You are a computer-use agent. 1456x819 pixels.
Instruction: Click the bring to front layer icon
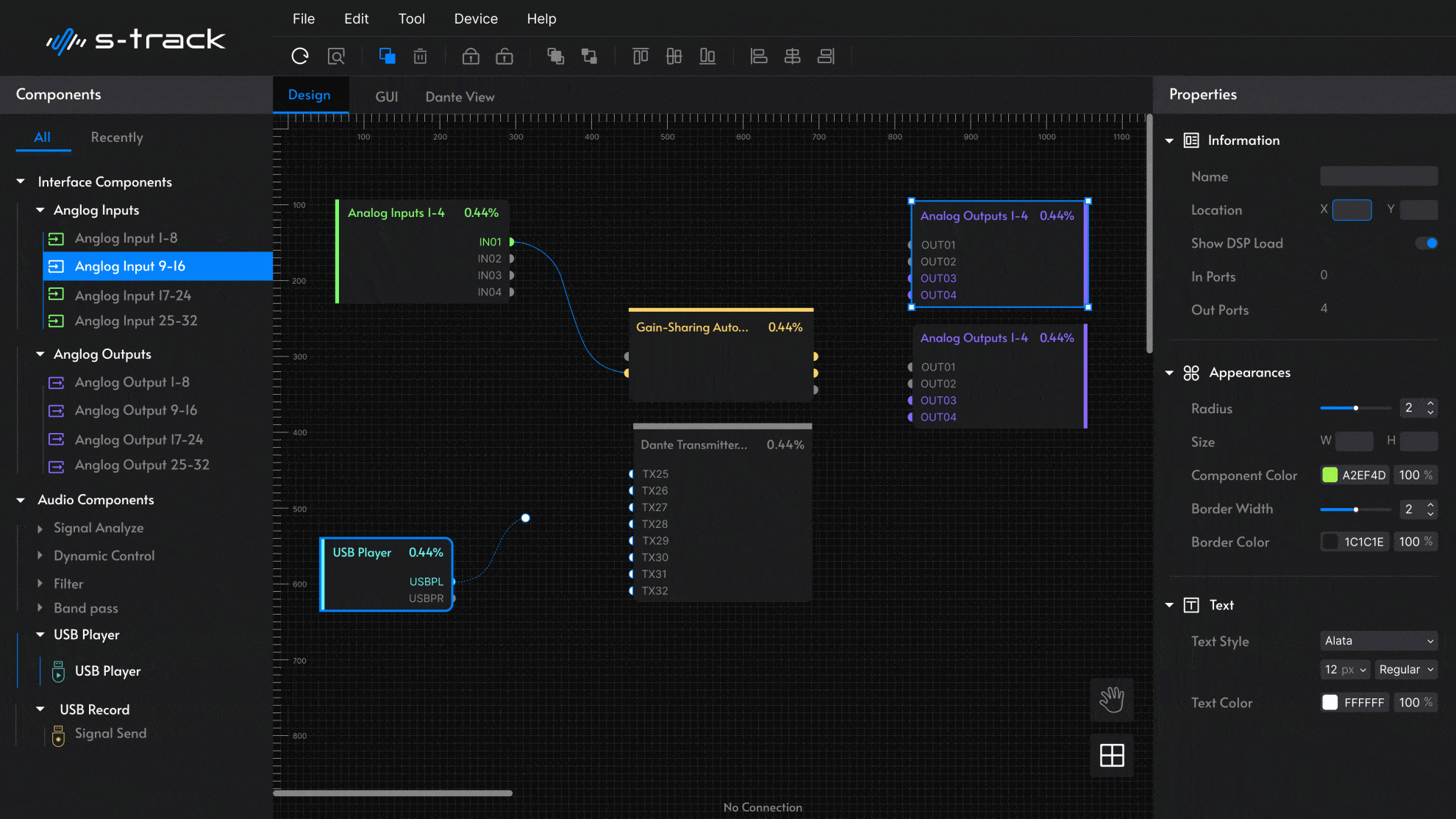[555, 56]
